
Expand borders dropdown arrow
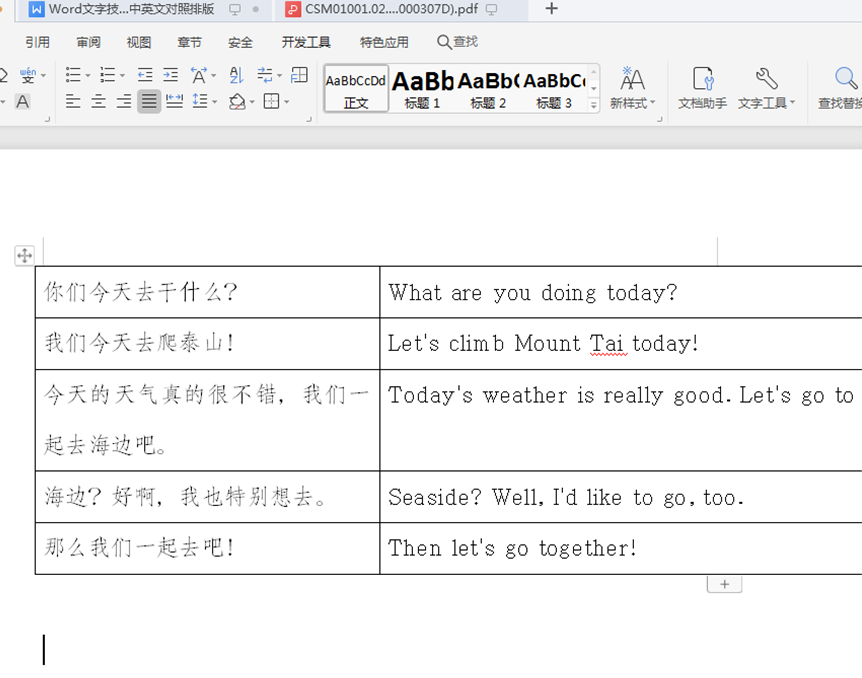(x=286, y=102)
